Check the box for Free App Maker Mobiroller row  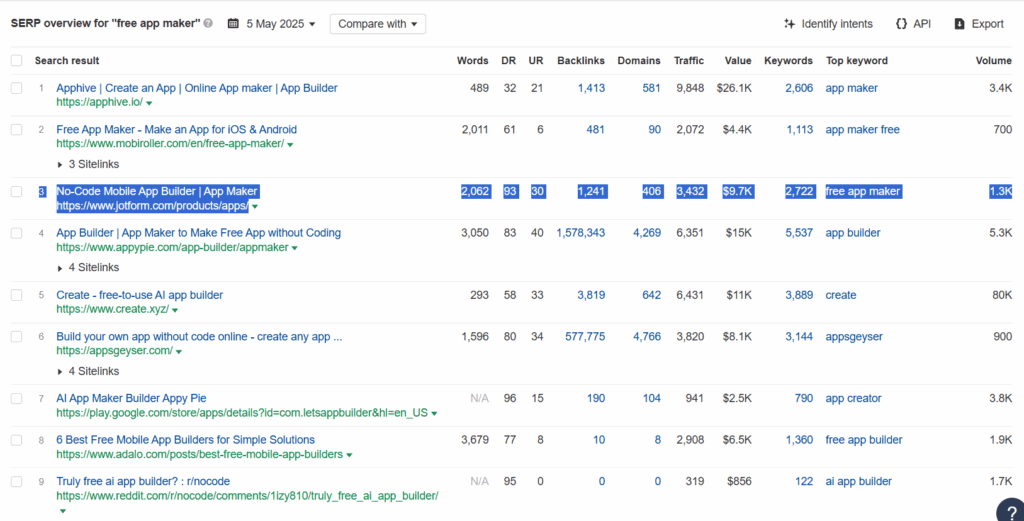16,129
